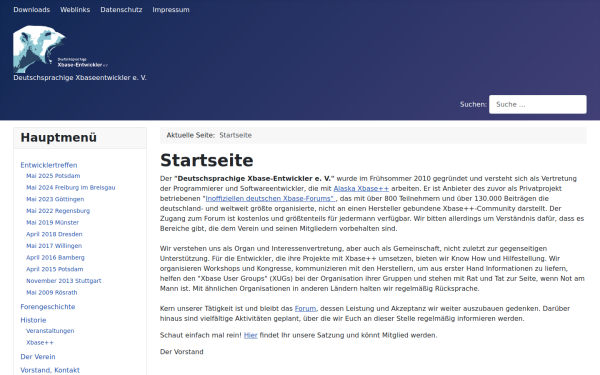
Task: Open Veranstaltungen under Historie
Action: pos(50,331)
